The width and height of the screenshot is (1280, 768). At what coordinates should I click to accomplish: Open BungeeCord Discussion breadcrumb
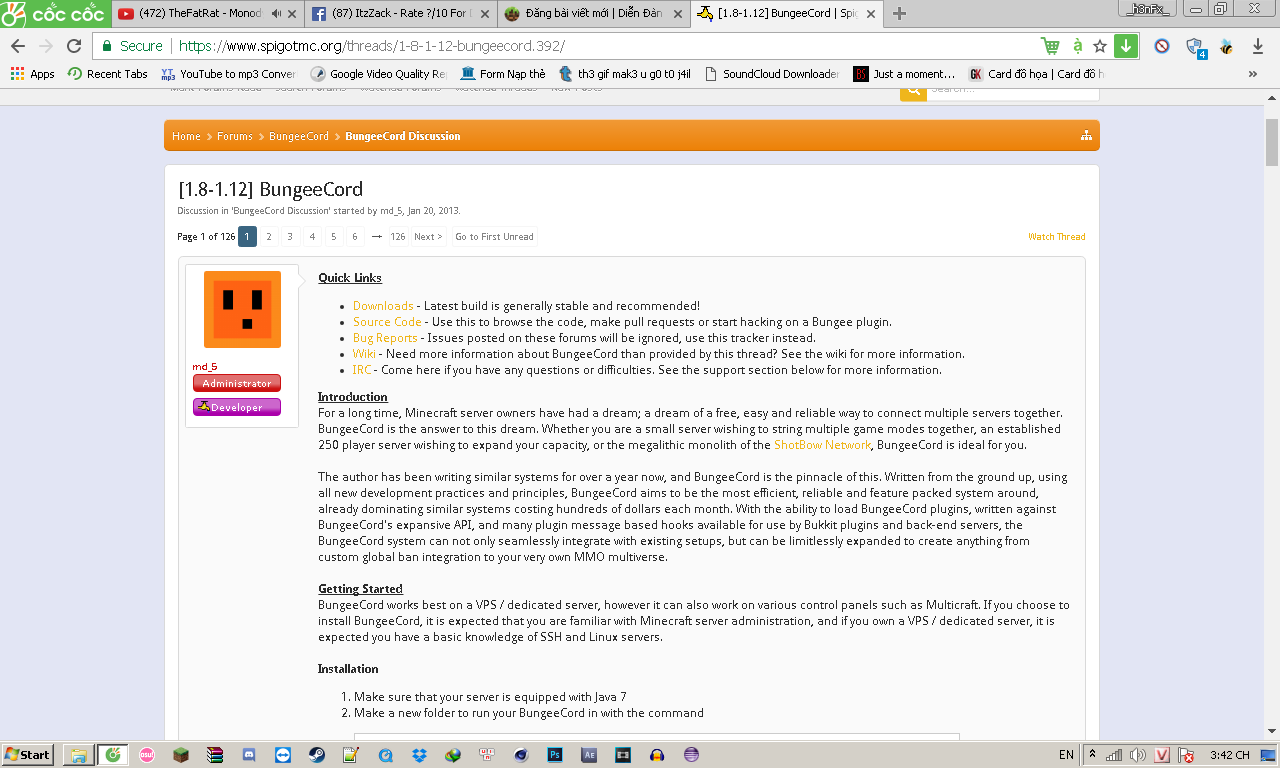pos(403,136)
